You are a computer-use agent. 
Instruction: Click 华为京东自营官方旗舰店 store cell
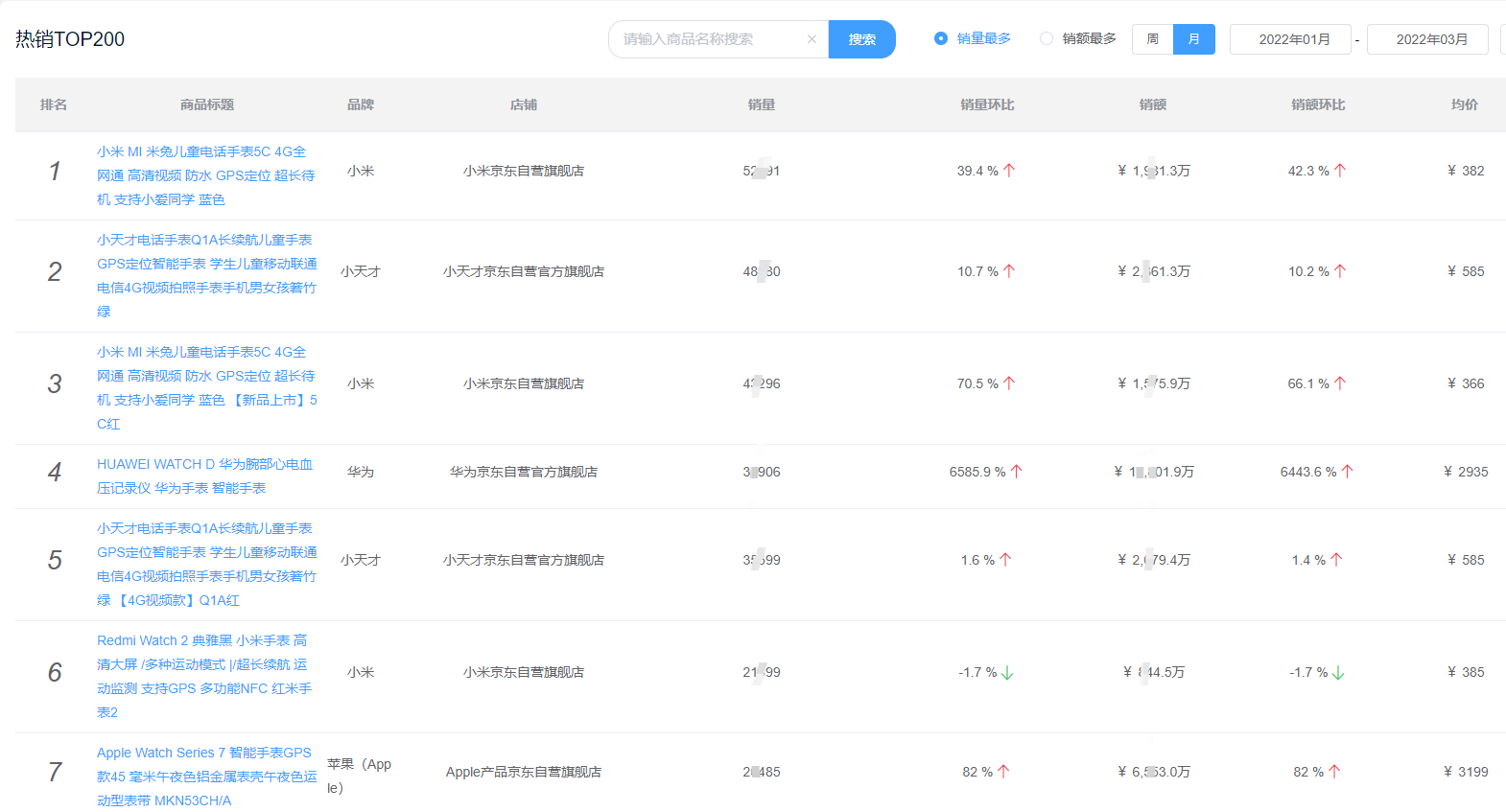(x=524, y=472)
